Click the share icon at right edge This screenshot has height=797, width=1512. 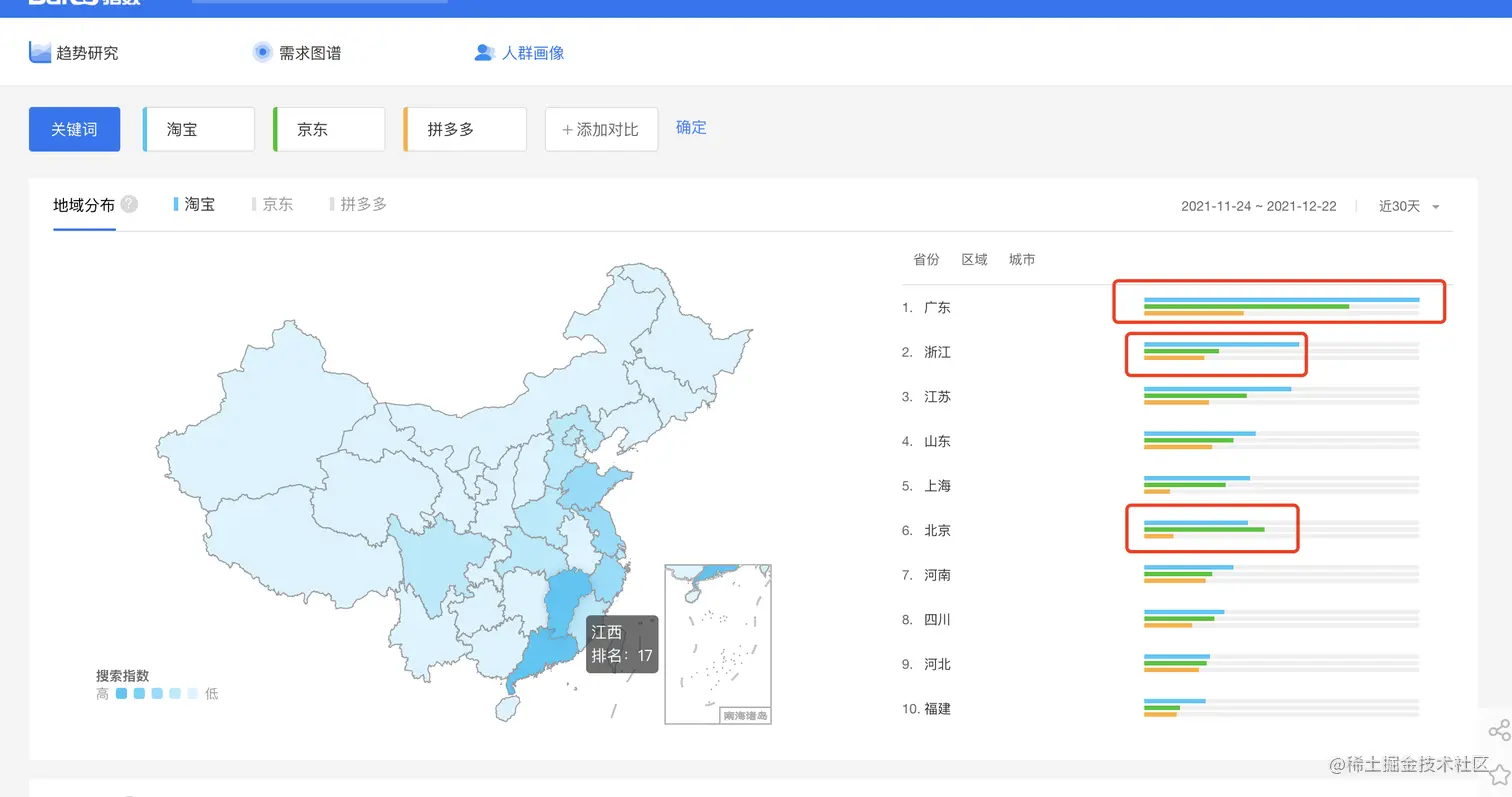(x=1498, y=730)
